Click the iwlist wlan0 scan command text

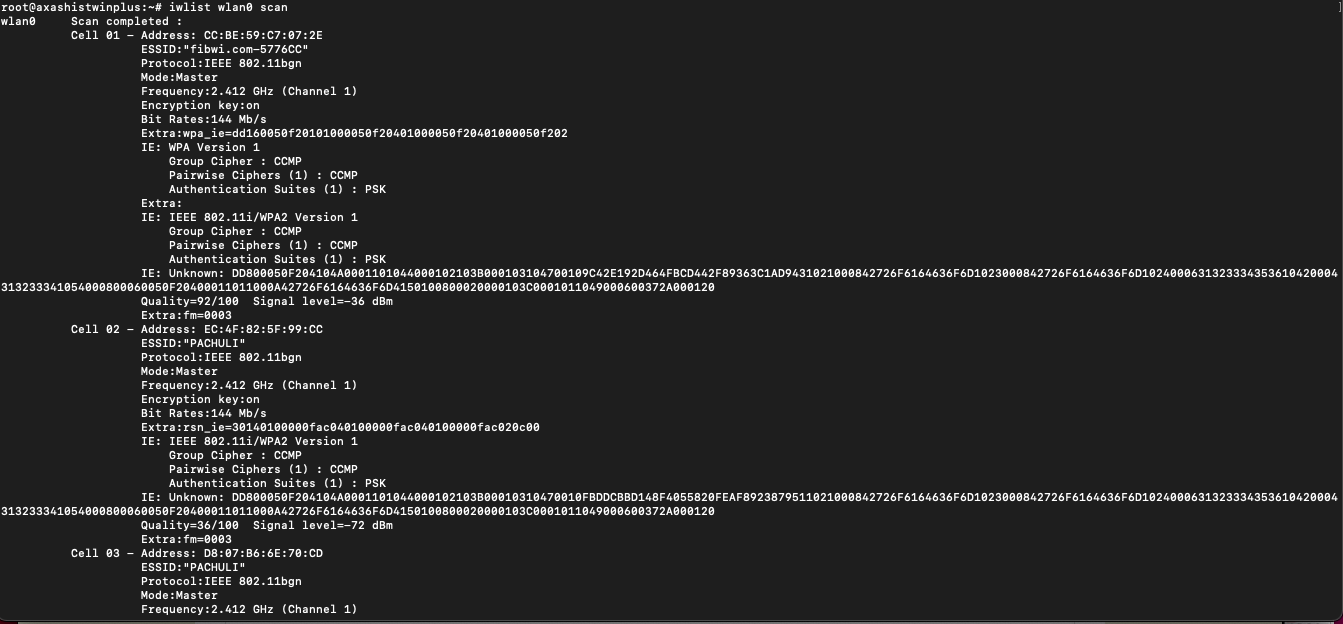click(x=228, y=7)
